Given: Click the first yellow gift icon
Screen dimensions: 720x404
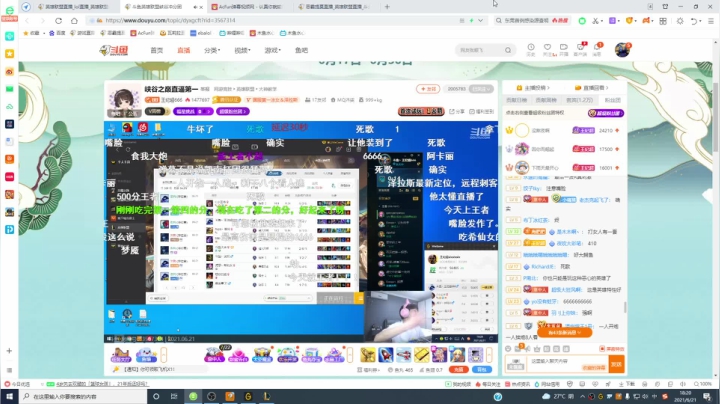Looking at the screenshot, I should click(368, 355).
